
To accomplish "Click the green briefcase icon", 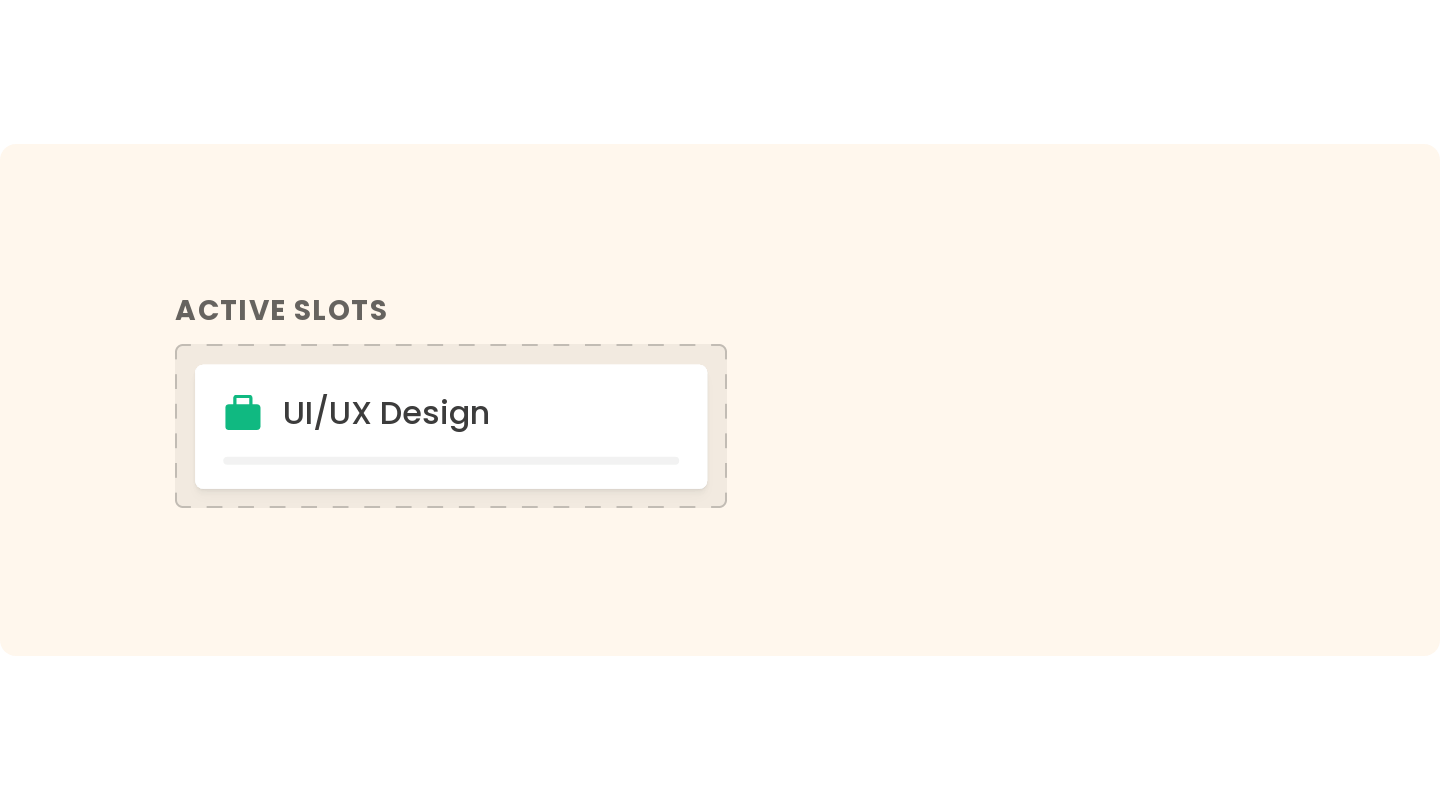I will click(x=243, y=412).
